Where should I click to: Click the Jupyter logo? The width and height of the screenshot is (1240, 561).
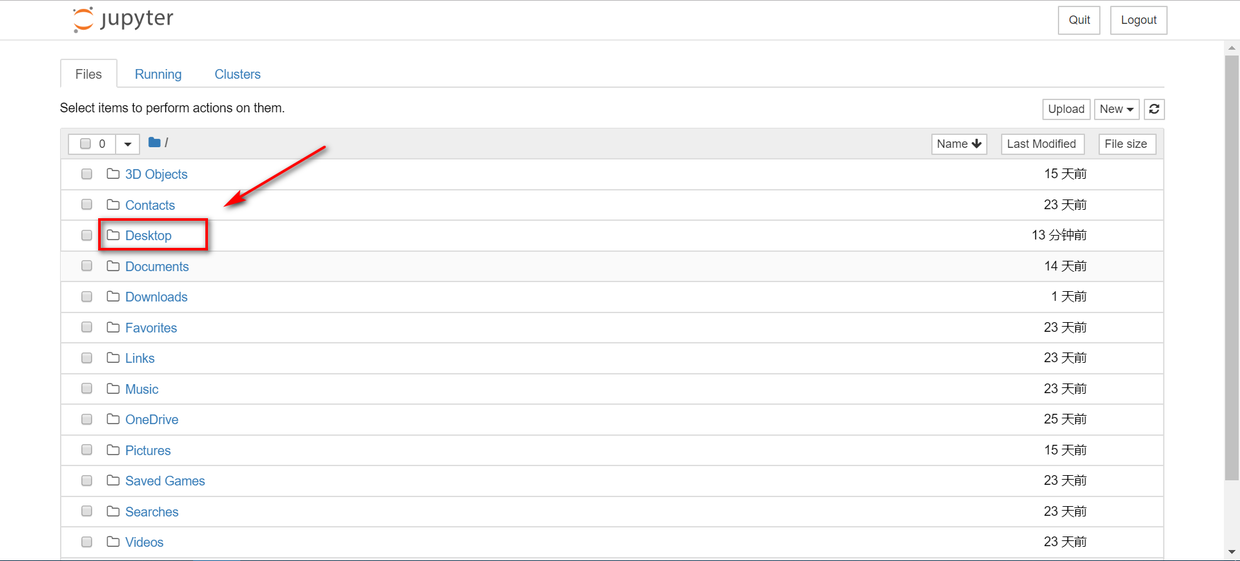click(123, 19)
